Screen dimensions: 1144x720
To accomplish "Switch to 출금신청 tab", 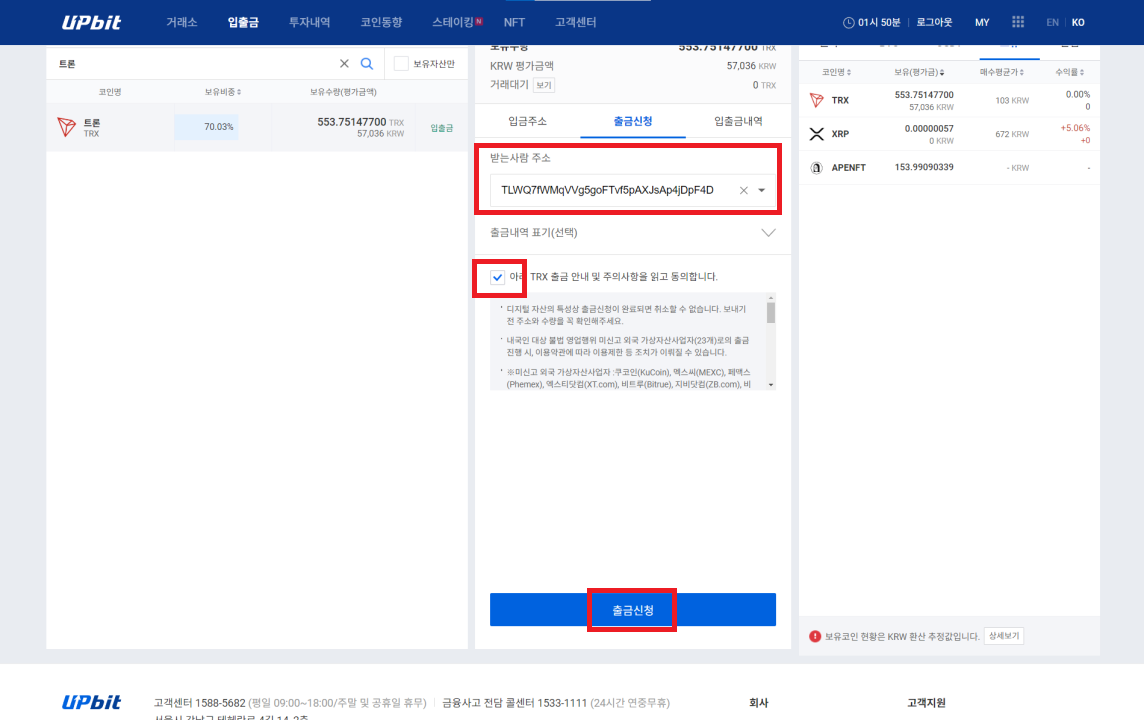I will click(633, 121).
